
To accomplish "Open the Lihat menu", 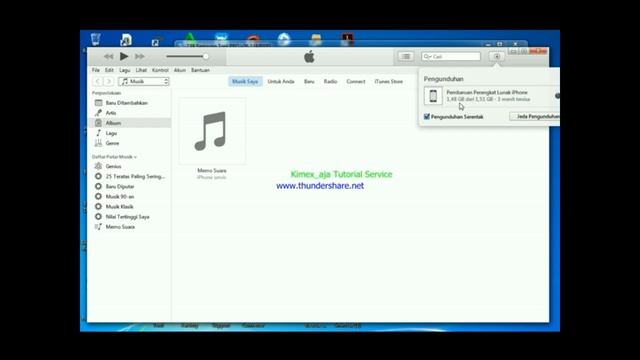I will click(141, 70).
